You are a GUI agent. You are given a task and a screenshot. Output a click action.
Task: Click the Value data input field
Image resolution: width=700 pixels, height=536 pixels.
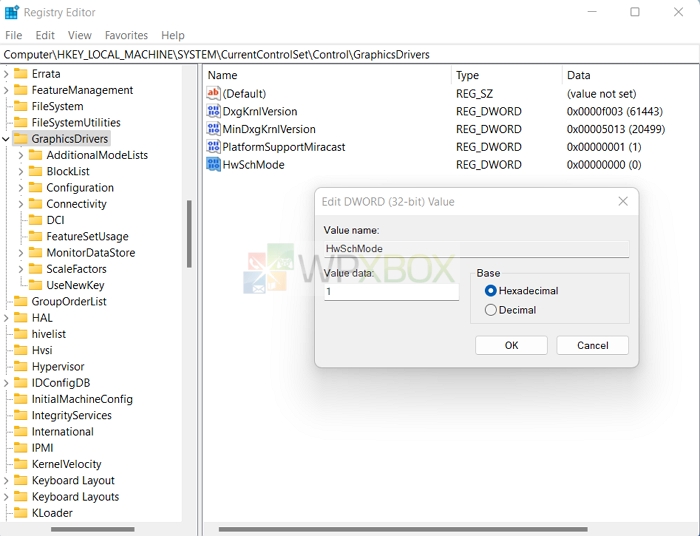click(392, 291)
